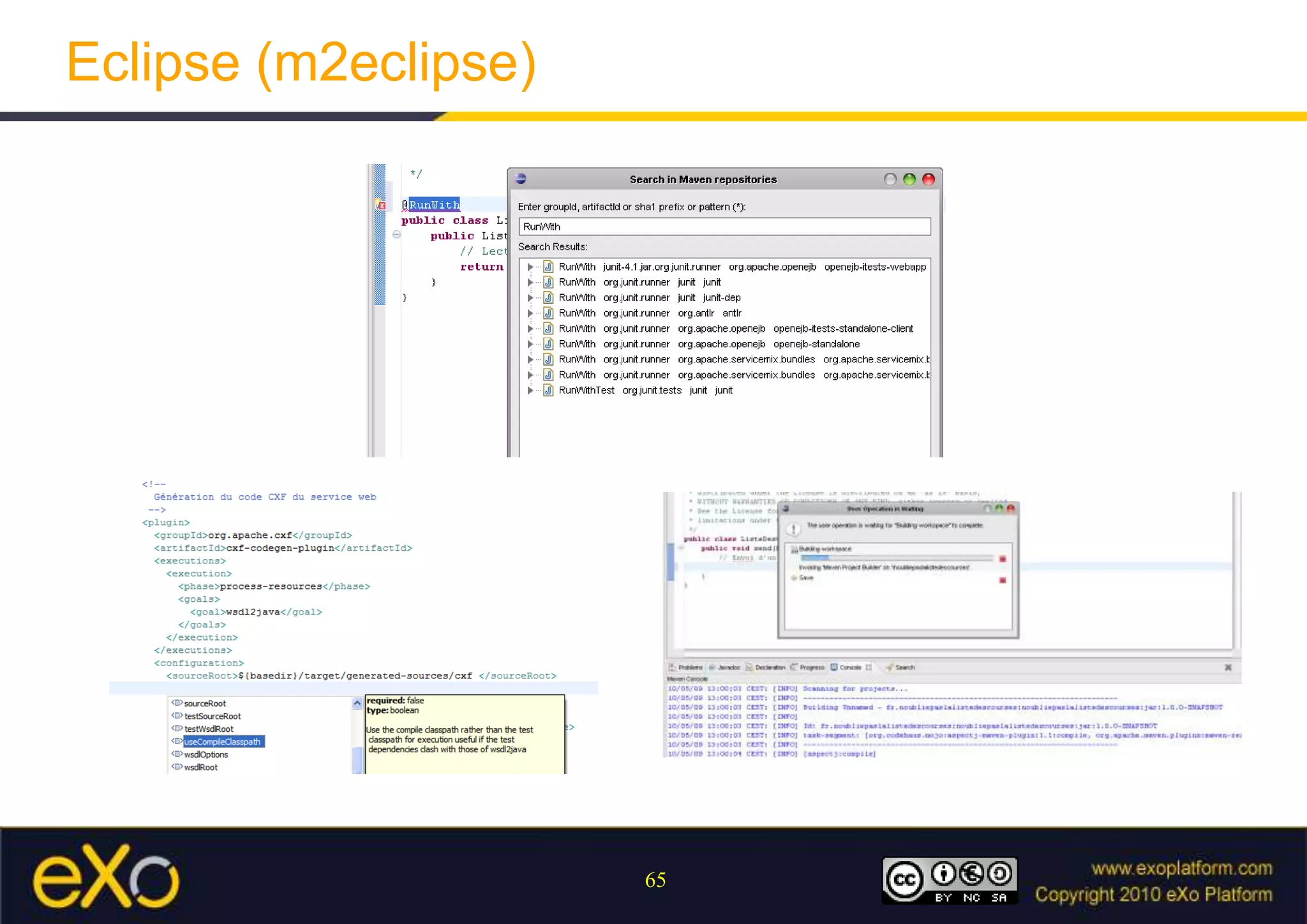Close the Search in Maven repositories dialog
Image resolution: width=1307 pixels, height=924 pixels.
[929, 179]
